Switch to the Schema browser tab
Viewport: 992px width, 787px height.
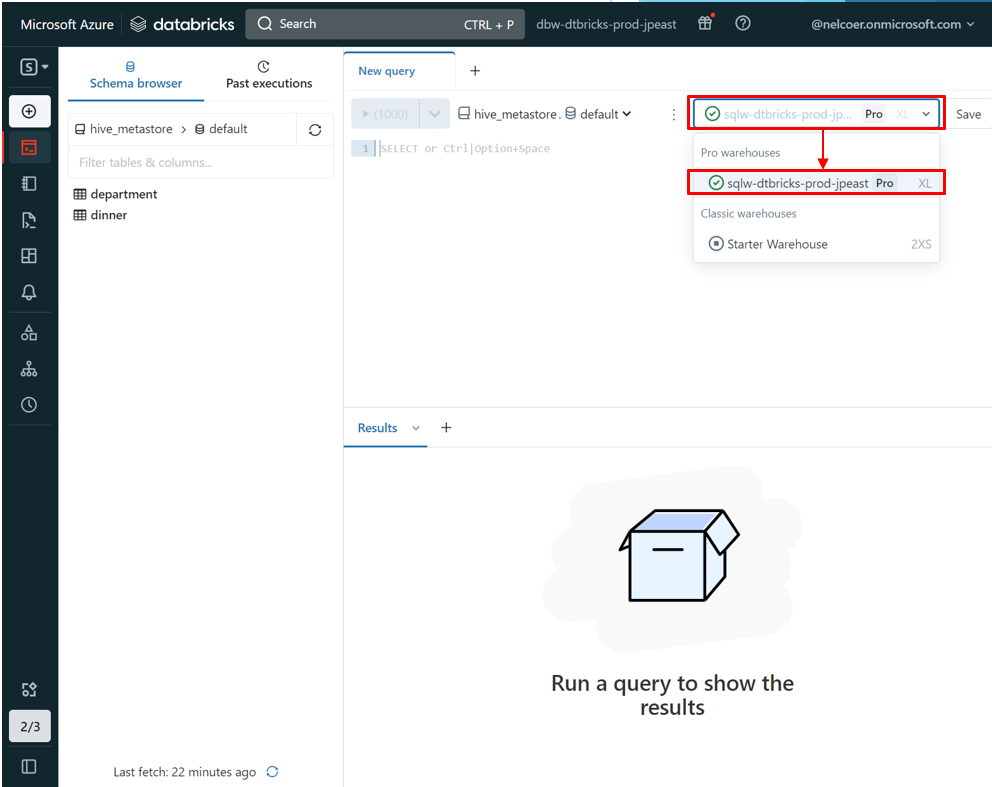(136, 75)
